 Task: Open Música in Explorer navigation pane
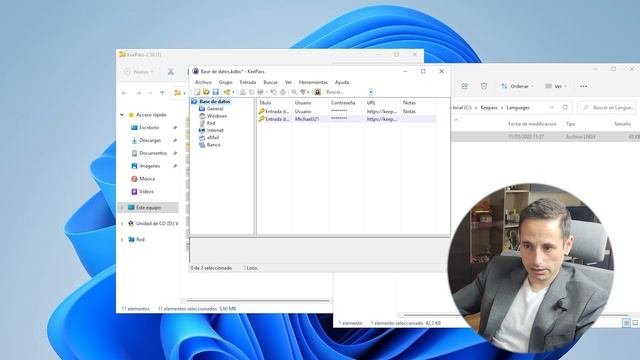147,178
